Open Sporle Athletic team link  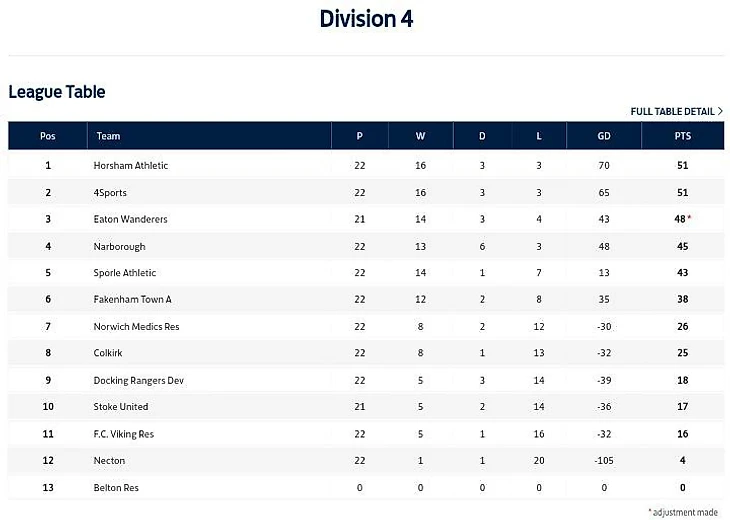pos(124,273)
